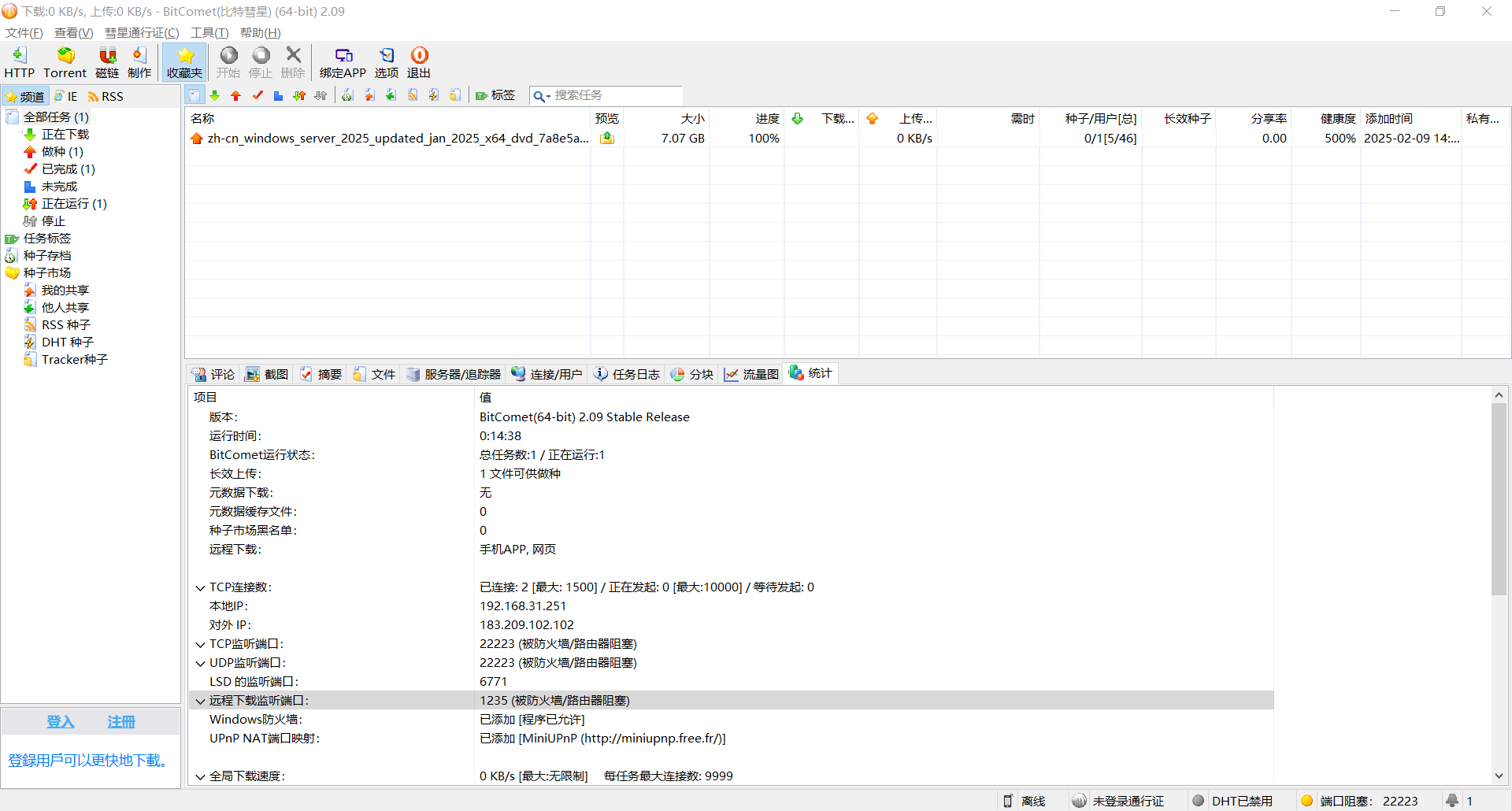Open a Torrent file via toolbar icon
The width and height of the screenshot is (1512, 811).
click(x=65, y=62)
